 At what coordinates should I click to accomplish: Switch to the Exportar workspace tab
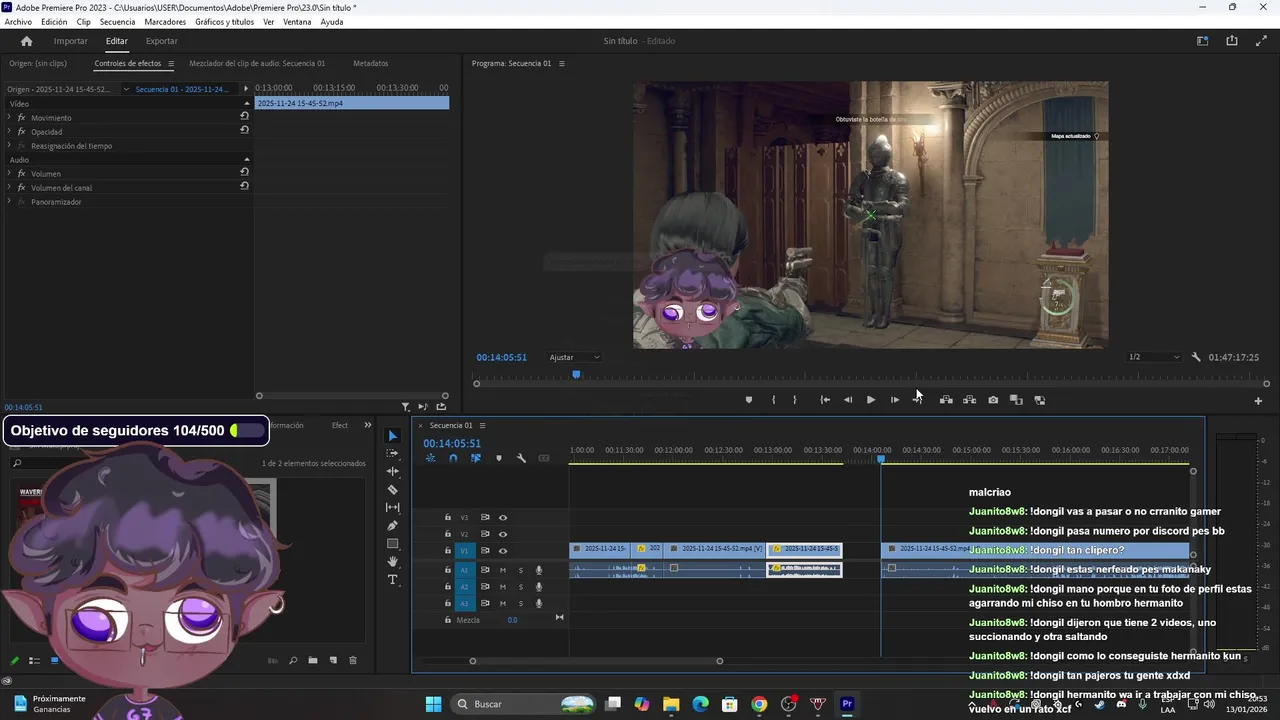(x=162, y=41)
